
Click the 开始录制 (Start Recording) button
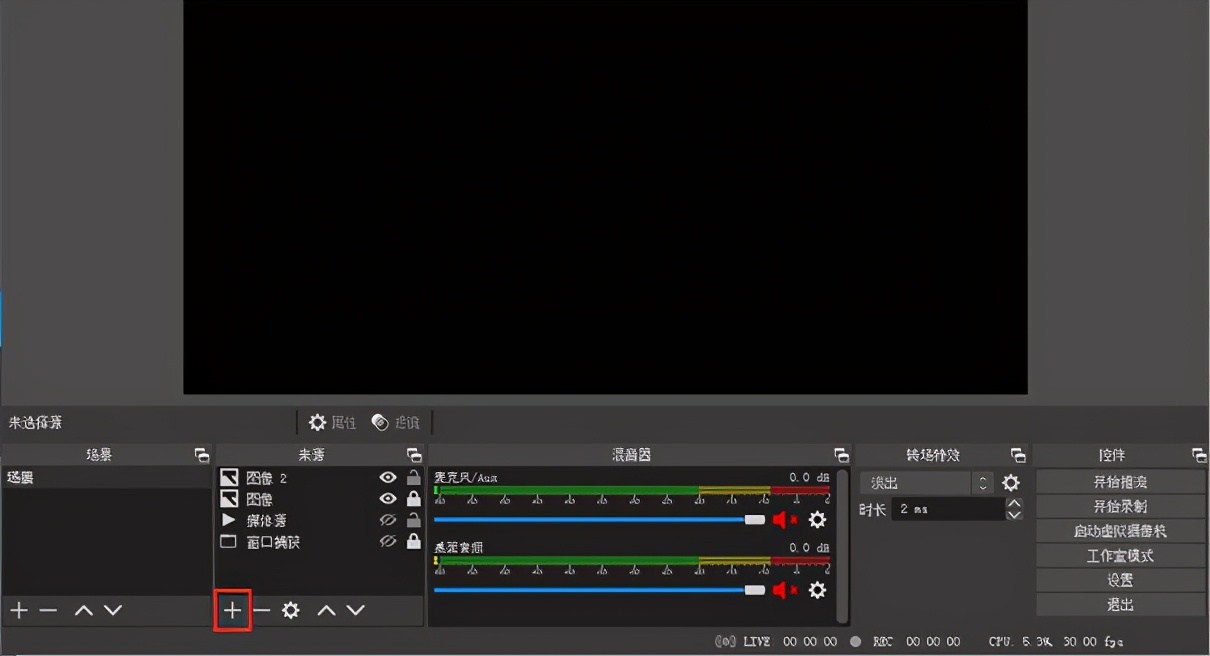tap(1120, 507)
